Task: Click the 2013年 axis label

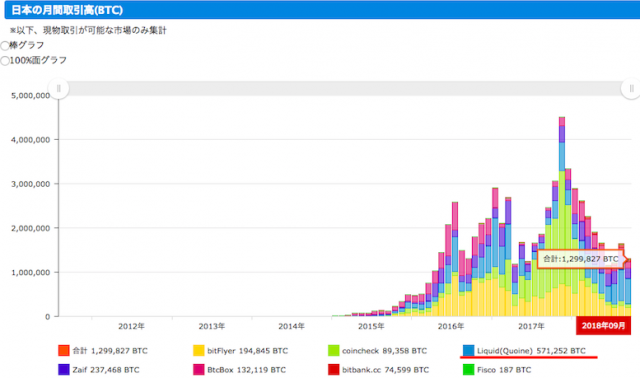Action: point(211,326)
